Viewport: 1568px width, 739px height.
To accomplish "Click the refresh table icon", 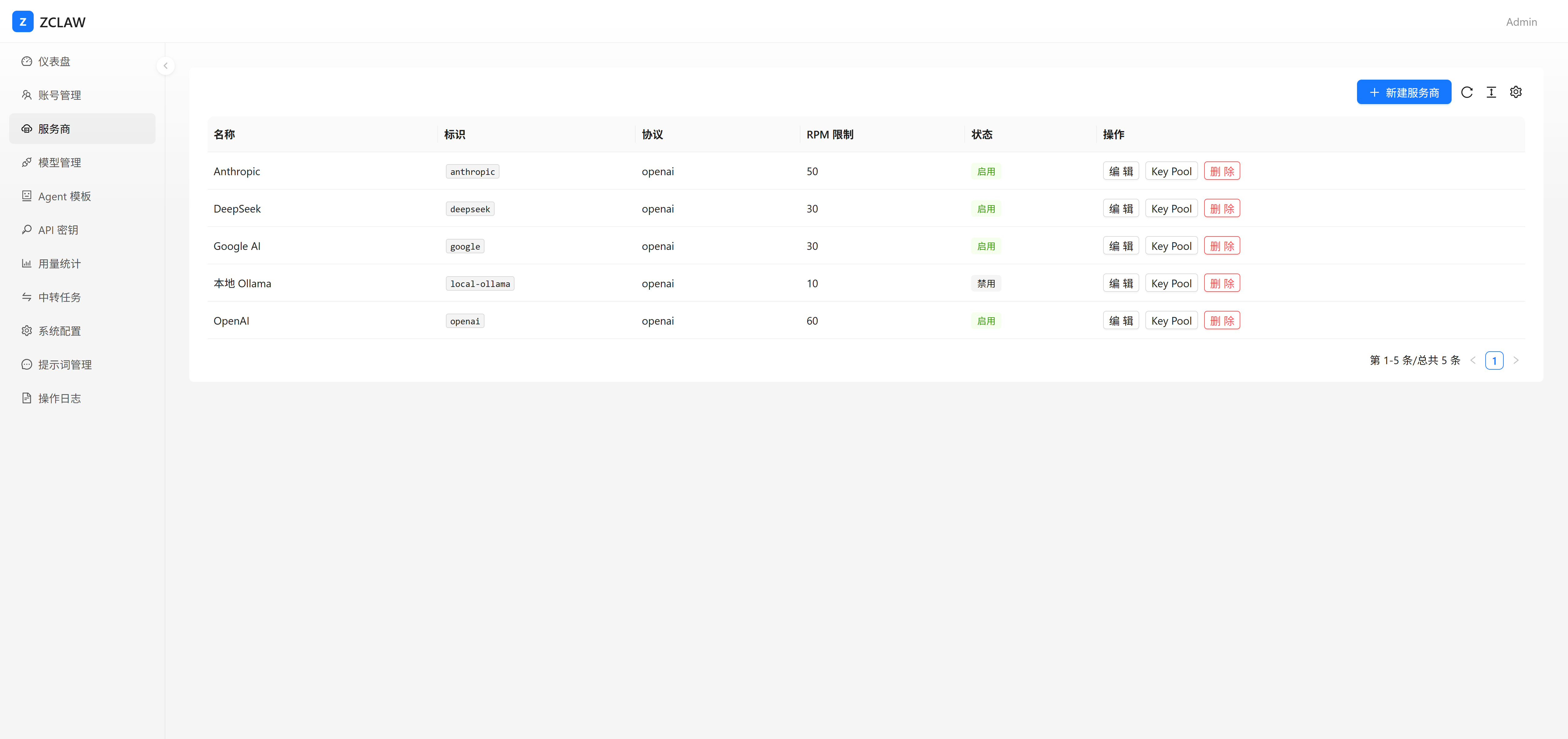I will (x=1467, y=92).
